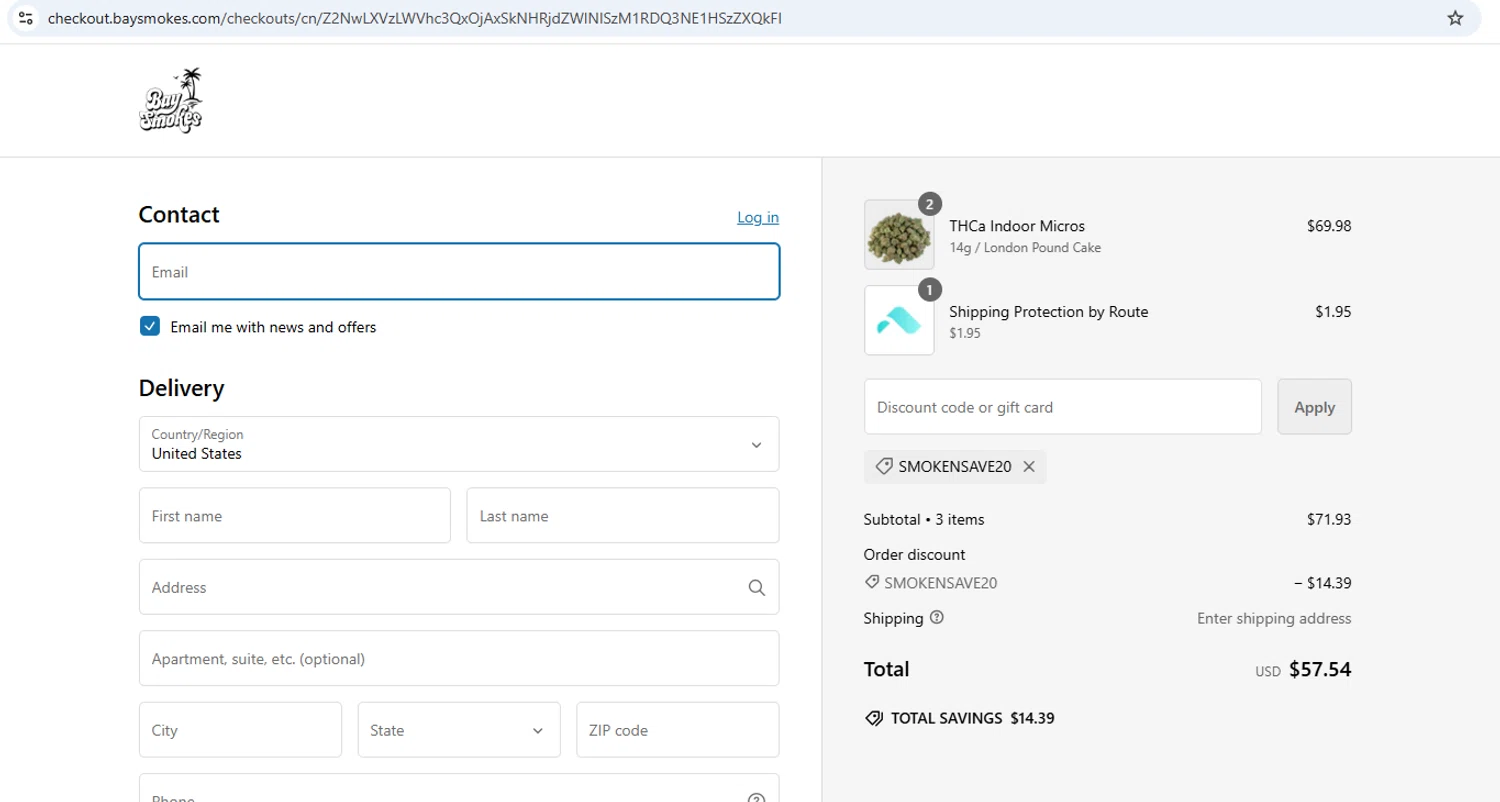1500x802 pixels.
Task: Click the Bay Smokes logo
Action: pos(170,101)
